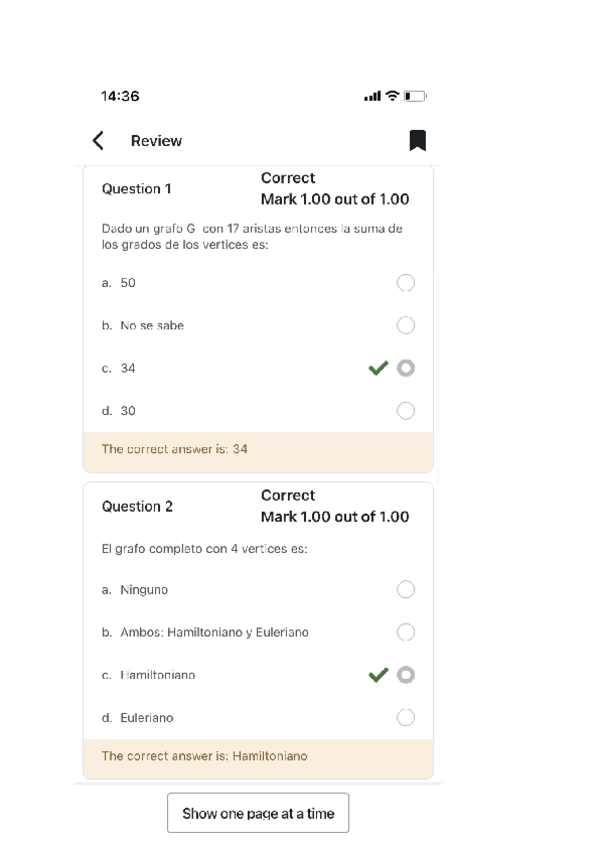Tap the bookmark icon
600x848 pixels.
point(418,141)
